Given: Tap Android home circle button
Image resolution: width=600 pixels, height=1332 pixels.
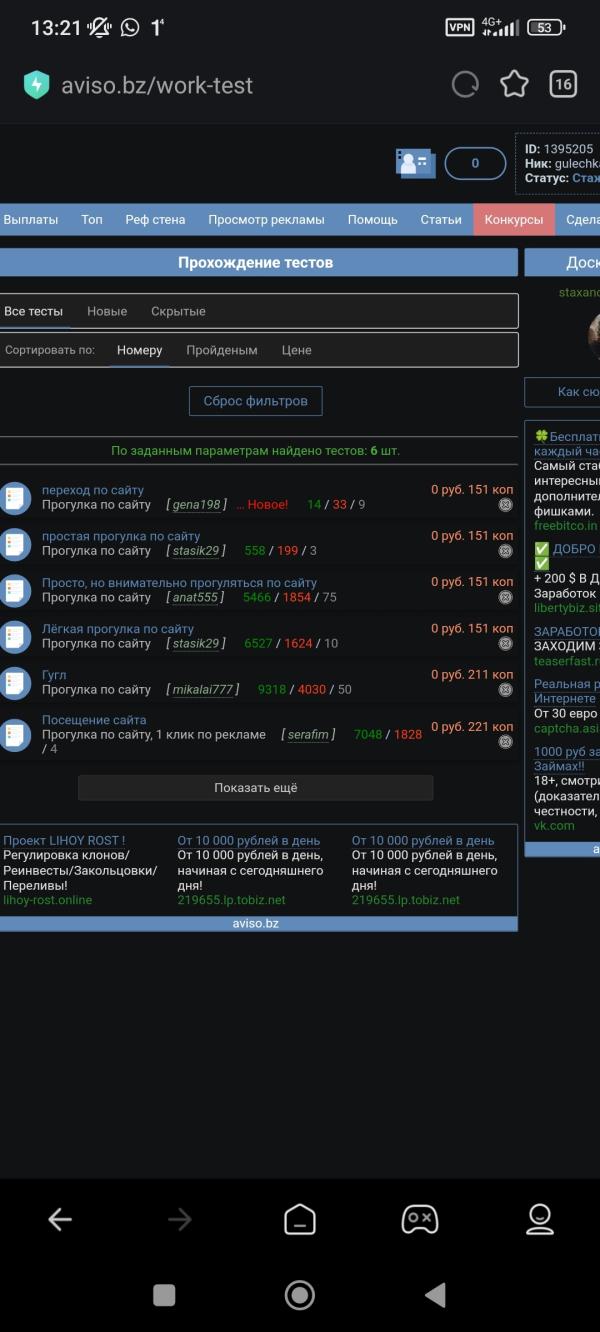Looking at the screenshot, I should coord(300,1295).
